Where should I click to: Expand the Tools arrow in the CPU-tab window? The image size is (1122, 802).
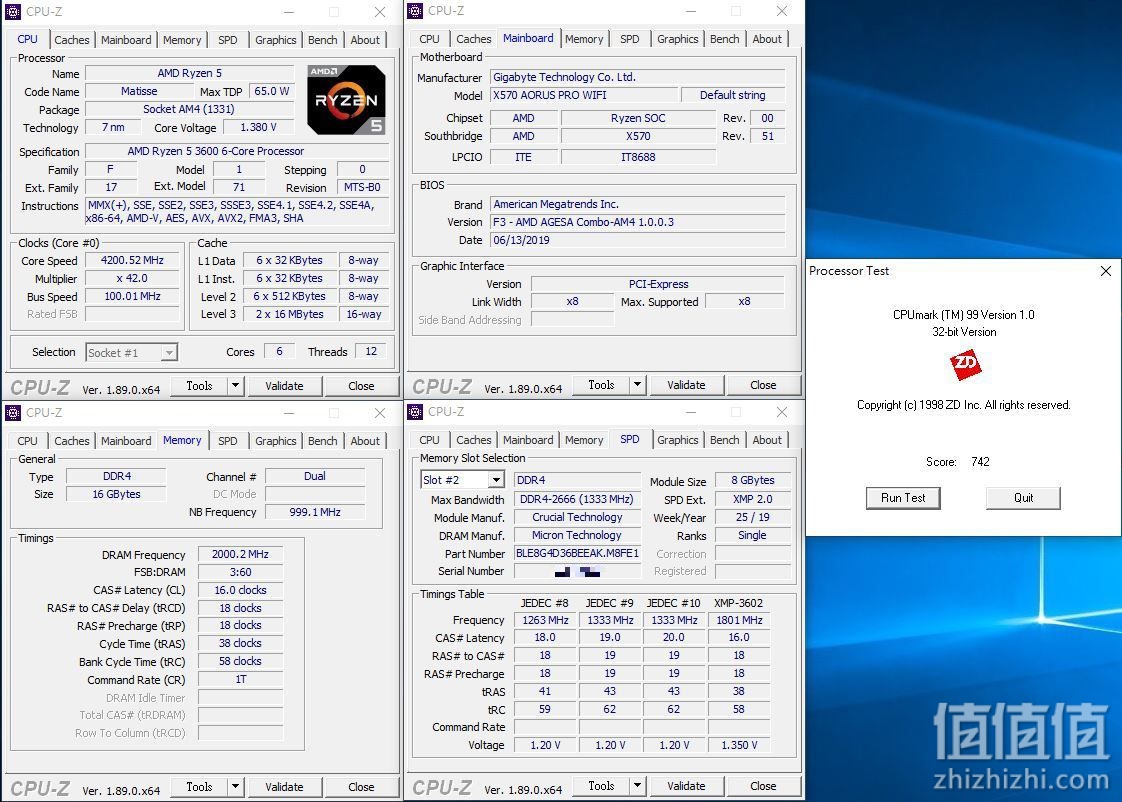(235, 386)
